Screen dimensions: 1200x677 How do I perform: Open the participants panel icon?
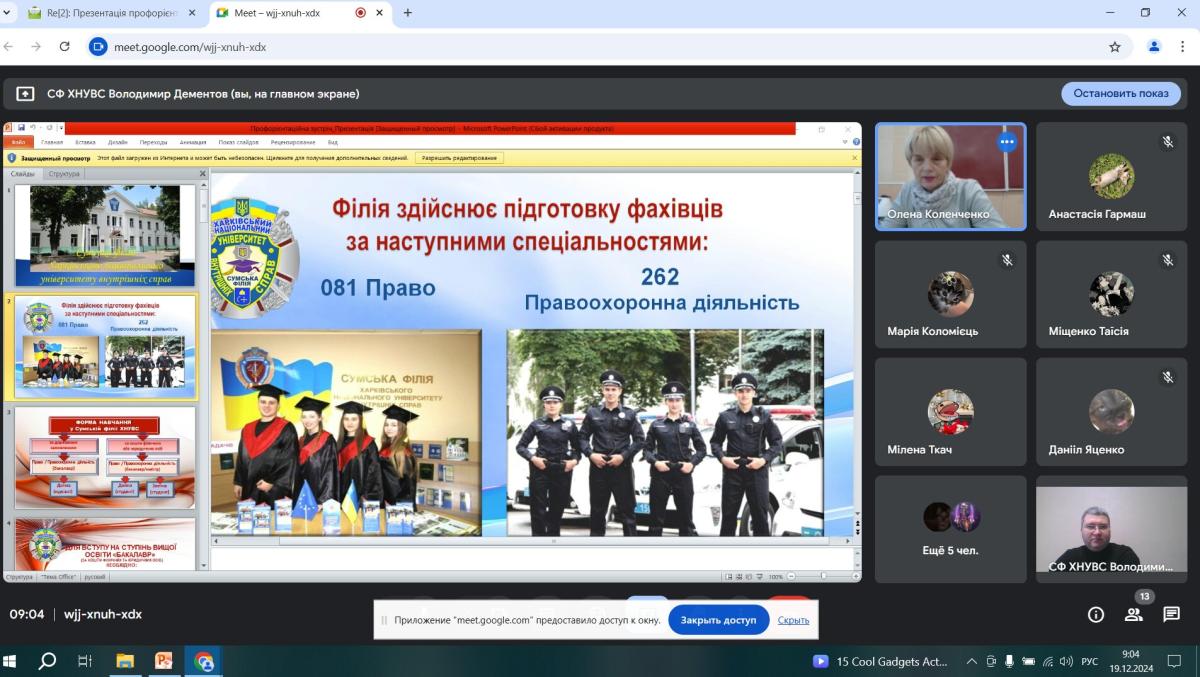[1133, 615]
